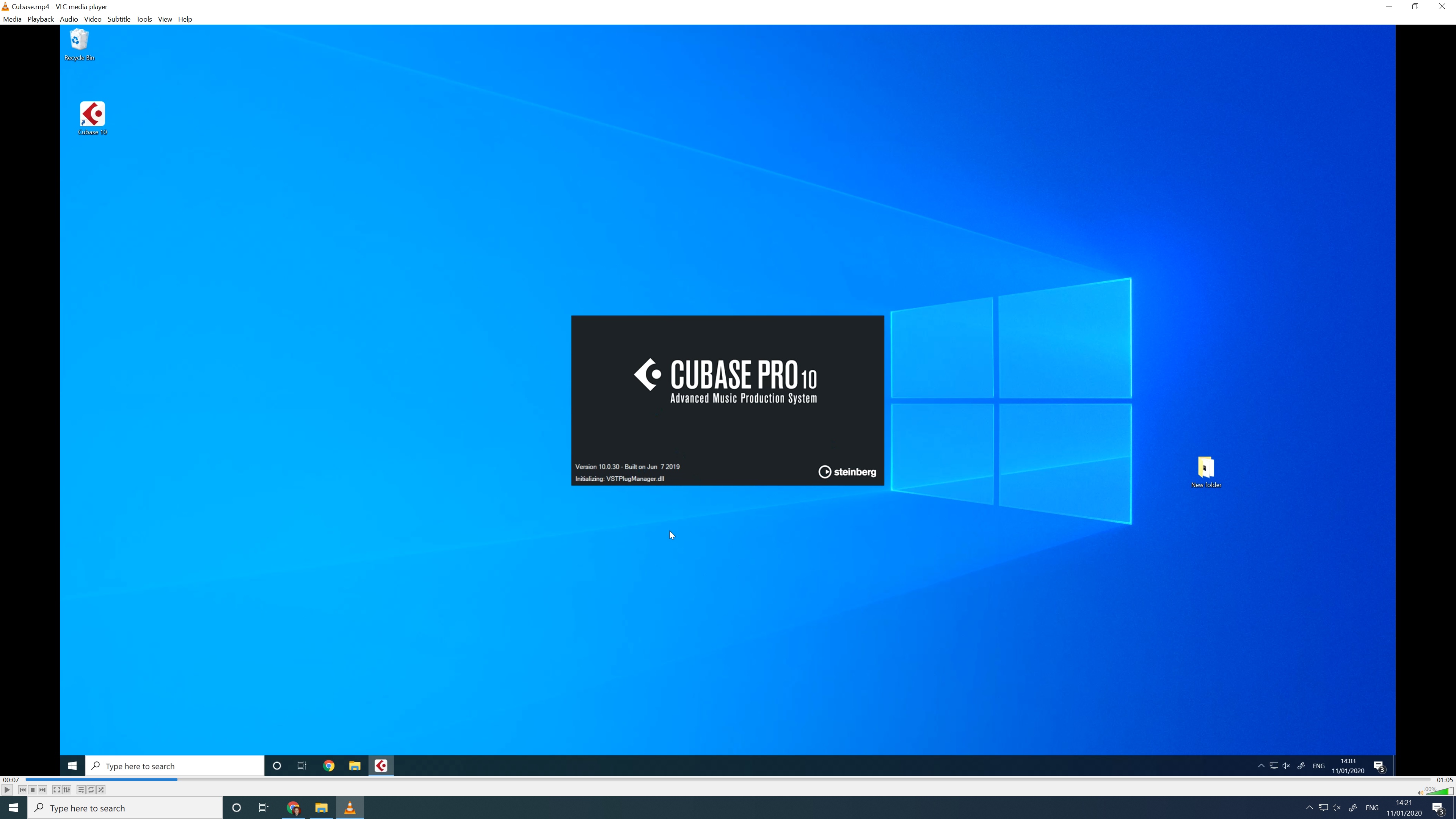Click the Chrome icon in the recorded video taskbar
The image size is (1456, 819).
(329, 766)
